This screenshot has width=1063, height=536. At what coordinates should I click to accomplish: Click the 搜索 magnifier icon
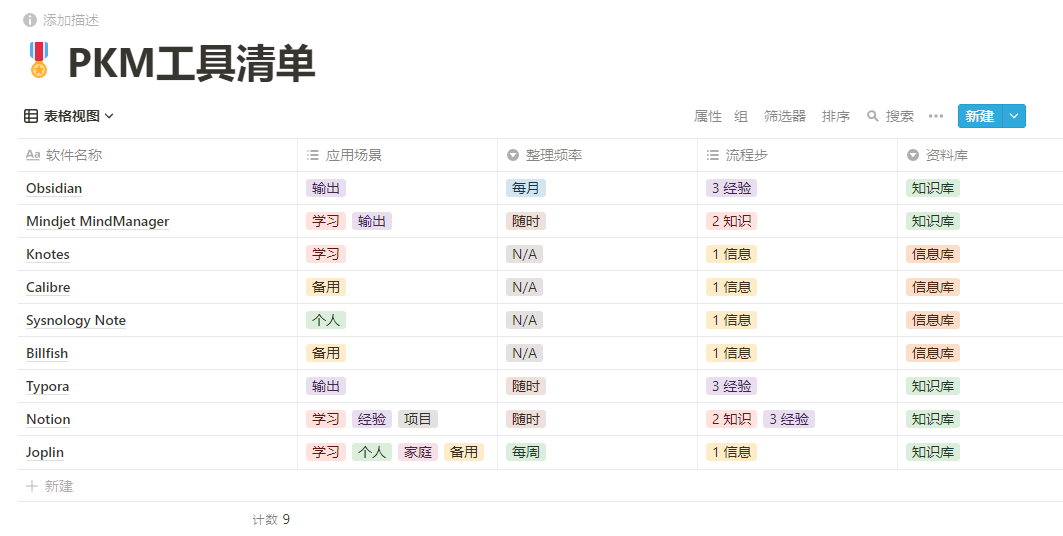coord(873,116)
